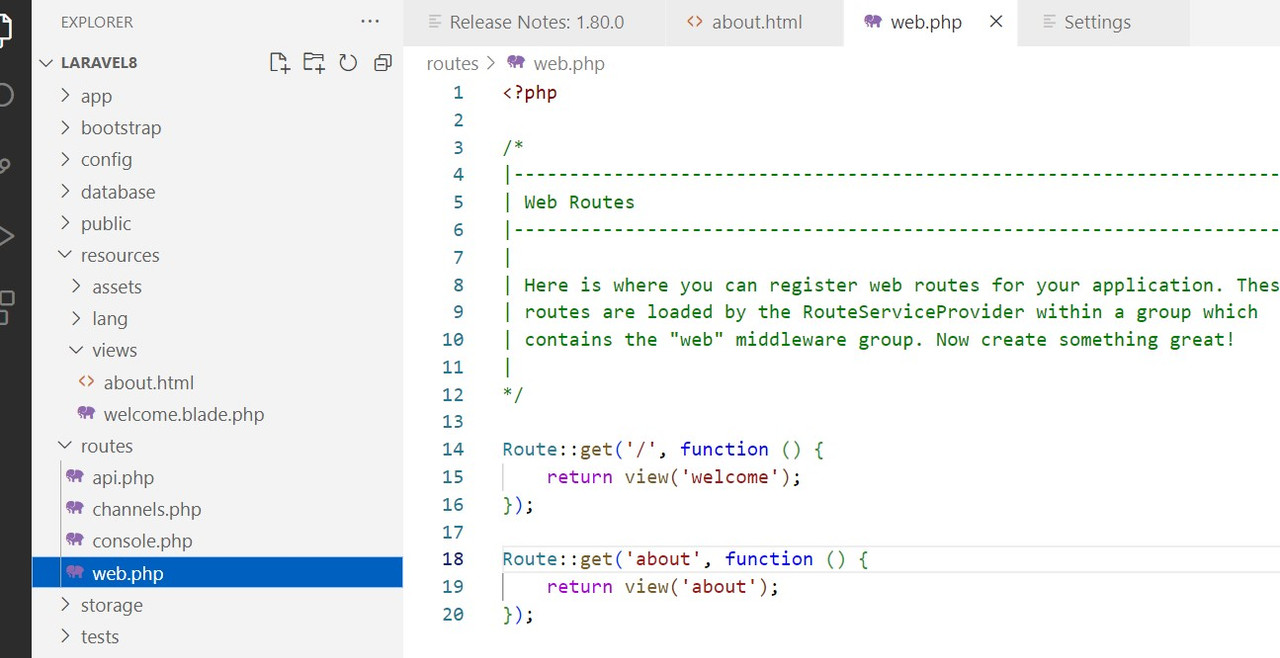Image resolution: width=1280 pixels, height=658 pixels.
Task: Open the Explorer more actions ellipsis
Action: pyautogui.click(x=370, y=21)
